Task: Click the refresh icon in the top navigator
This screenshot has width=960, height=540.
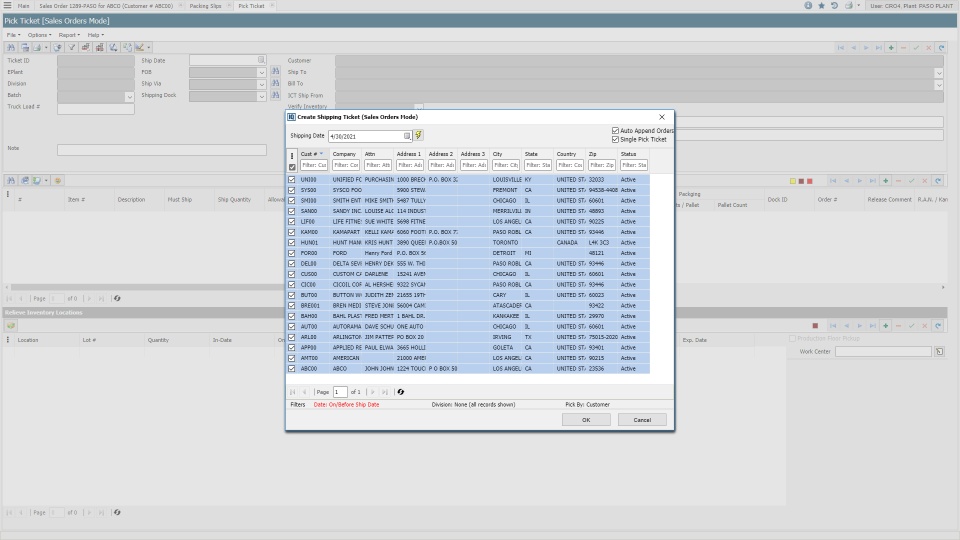Action: click(x=942, y=48)
